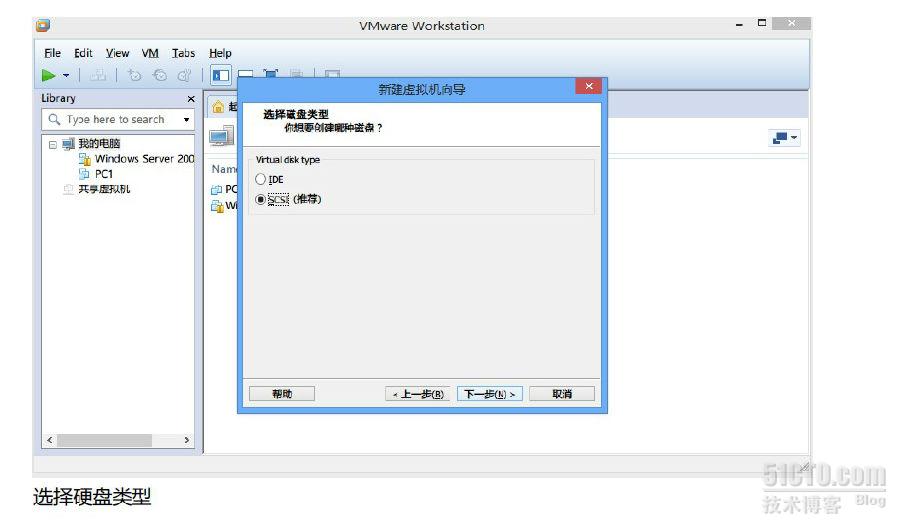Image resolution: width=900 pixels, height=528 pixels.
Task: Click the green Power On play icon
Action: 48,75
